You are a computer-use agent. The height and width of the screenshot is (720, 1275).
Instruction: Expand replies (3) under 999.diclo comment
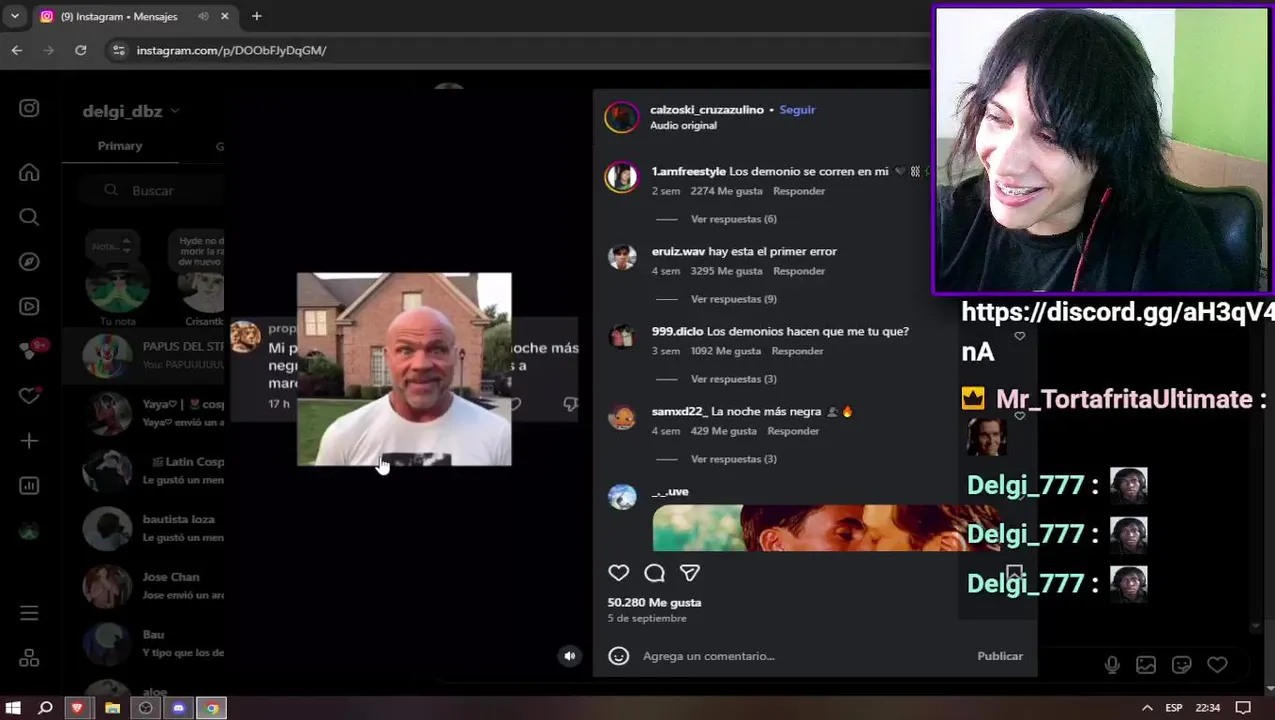733,379
